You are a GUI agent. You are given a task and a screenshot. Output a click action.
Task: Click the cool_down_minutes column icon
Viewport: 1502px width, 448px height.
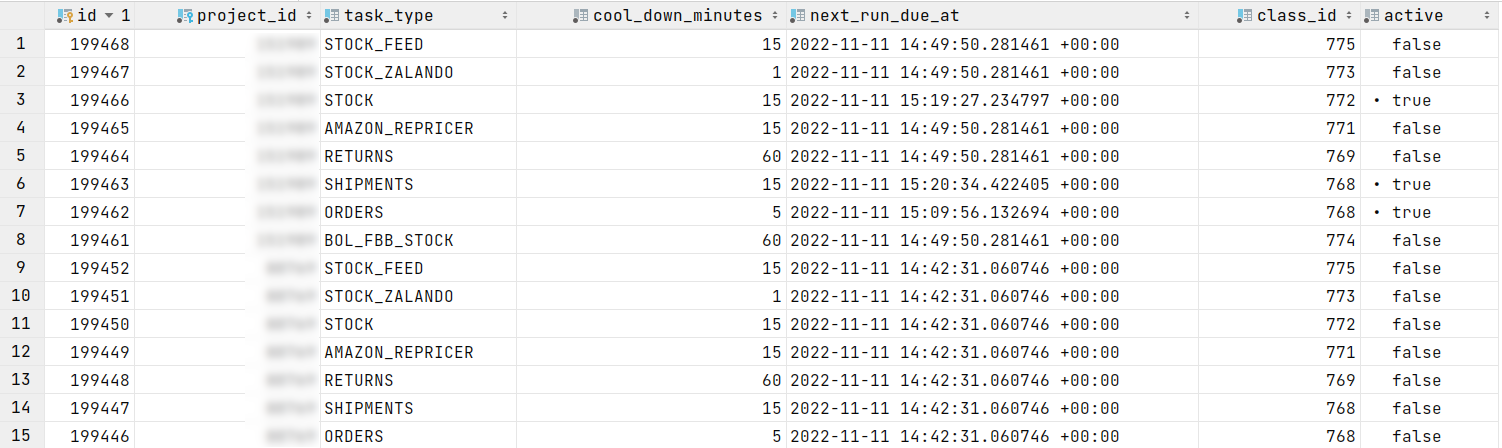tap(580, 16)
